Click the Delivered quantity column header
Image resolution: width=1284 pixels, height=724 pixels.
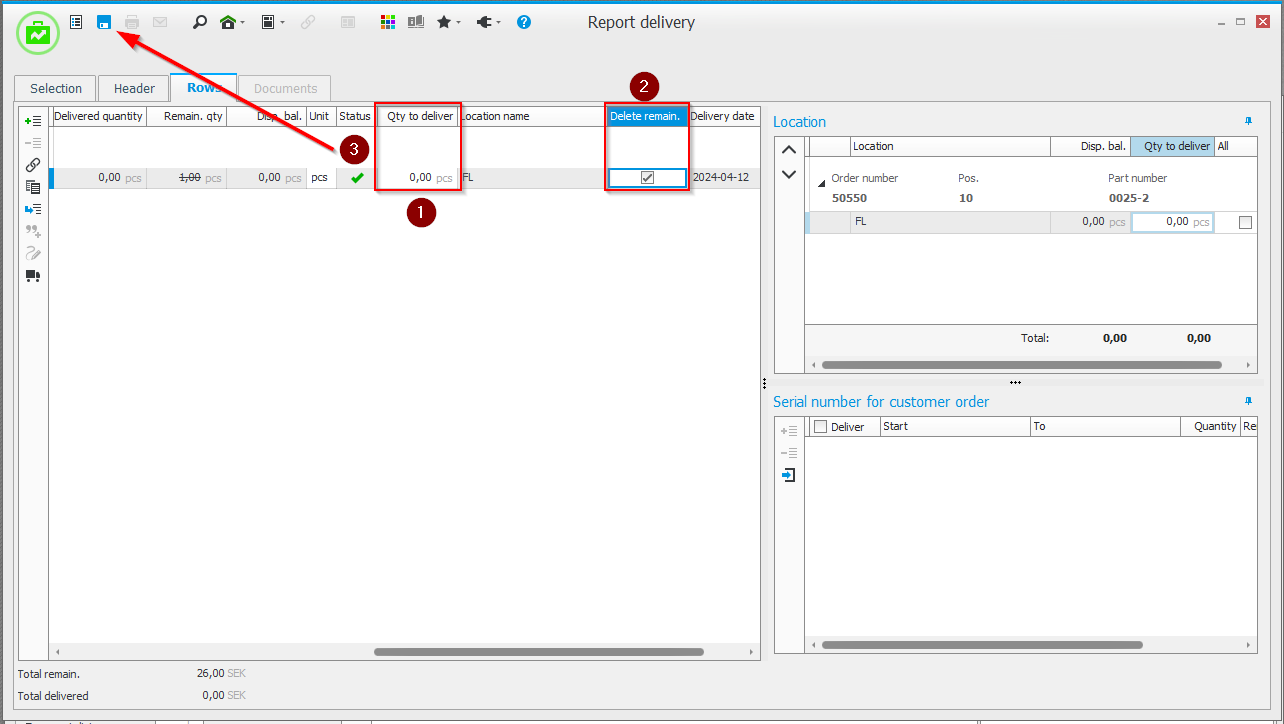[98, 116]
